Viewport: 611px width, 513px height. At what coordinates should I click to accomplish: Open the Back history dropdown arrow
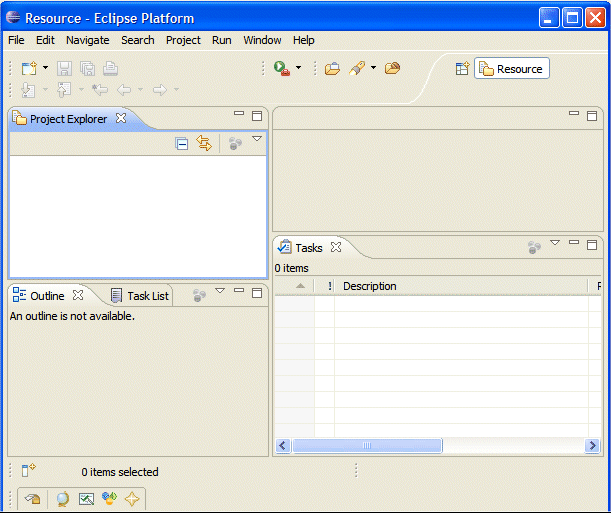141,90
